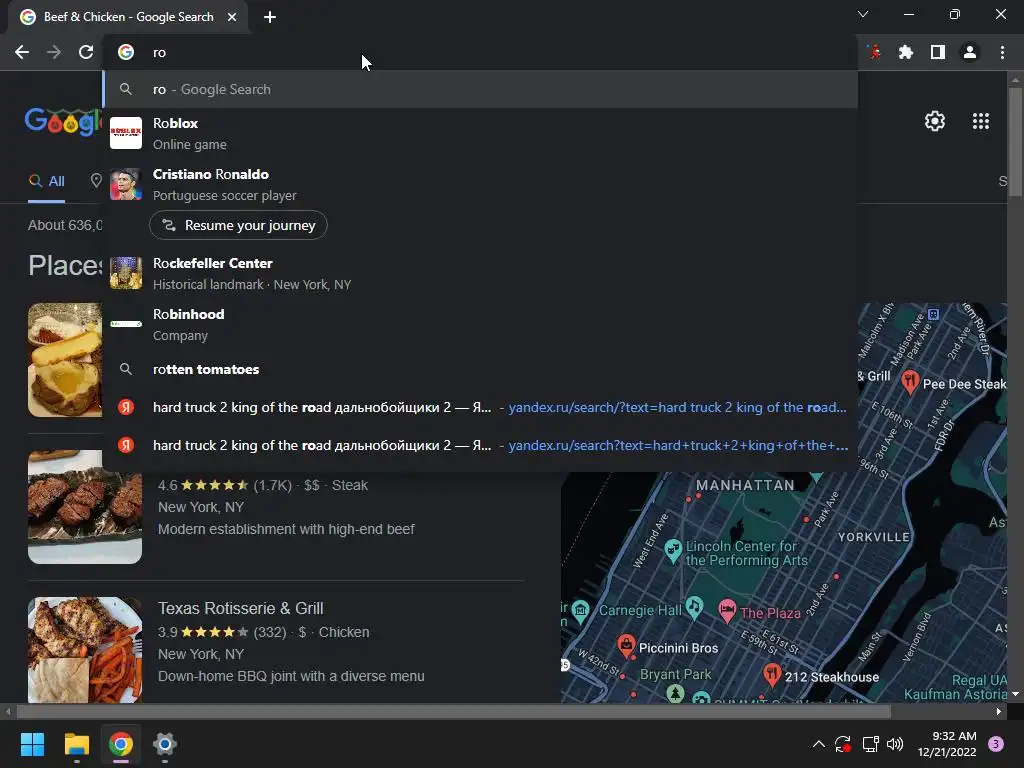
Task: Choose the Roblox suggestion
Action: point(481,133)
